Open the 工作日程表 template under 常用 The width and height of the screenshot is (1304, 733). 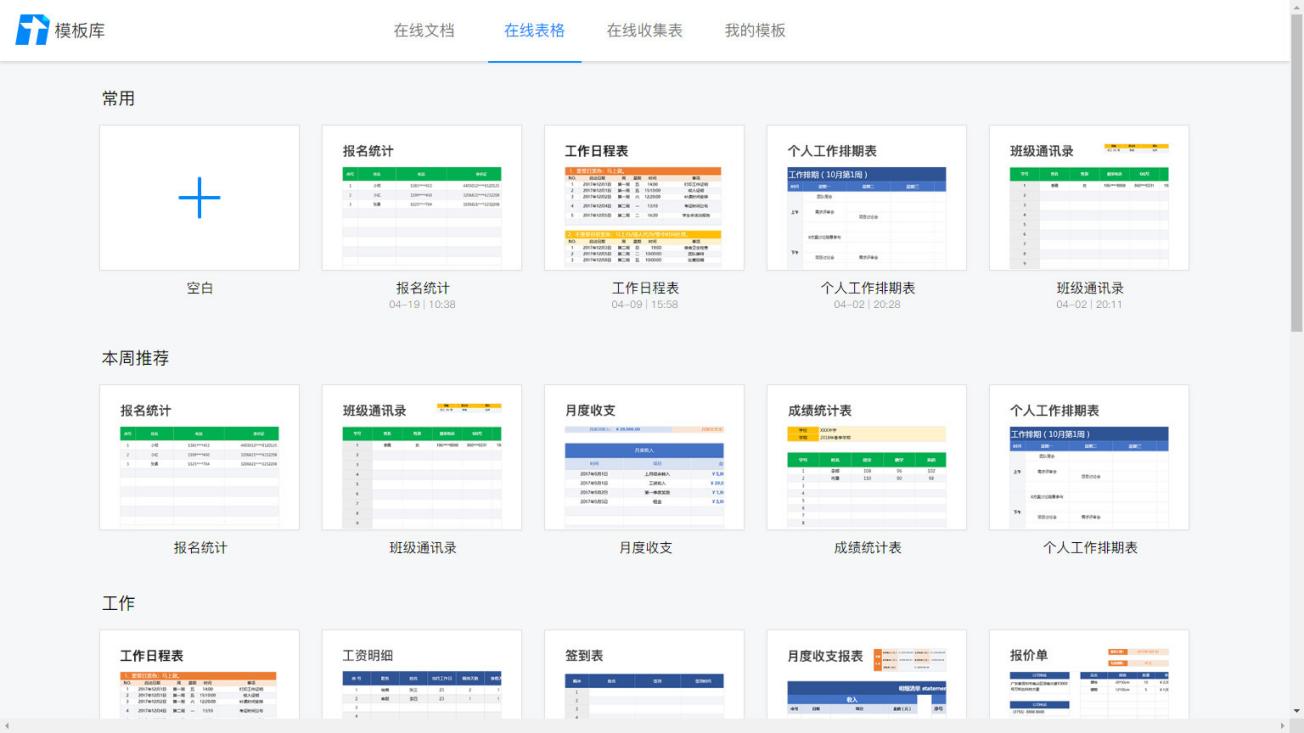pyautogui.click(x=643, y=197)
